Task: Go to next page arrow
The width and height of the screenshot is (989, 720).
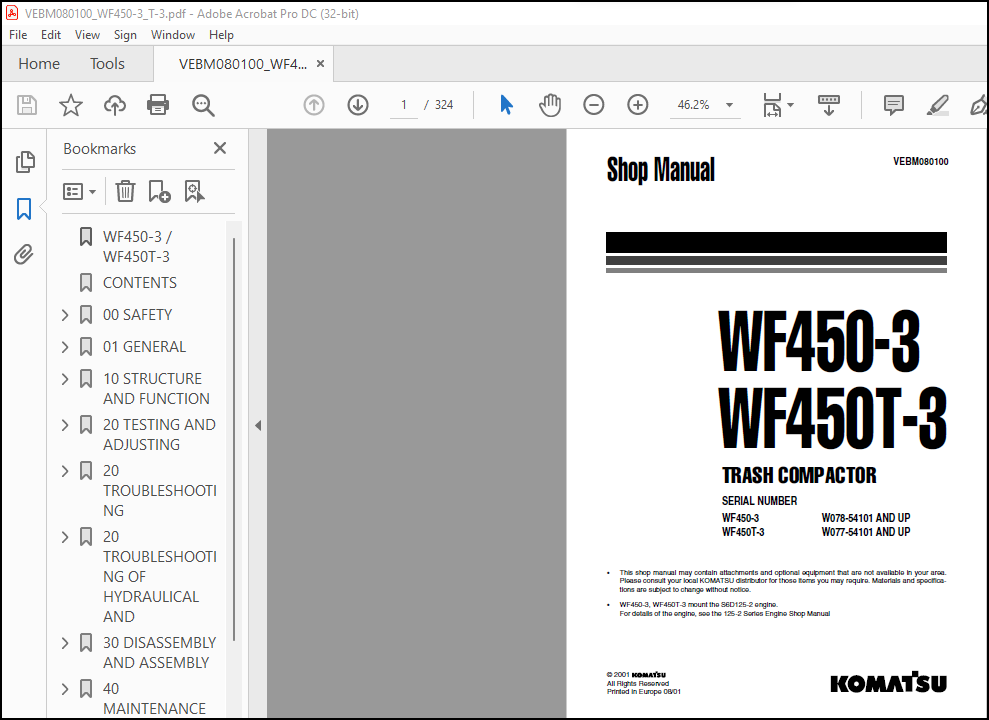Action: tap(358, 105)
